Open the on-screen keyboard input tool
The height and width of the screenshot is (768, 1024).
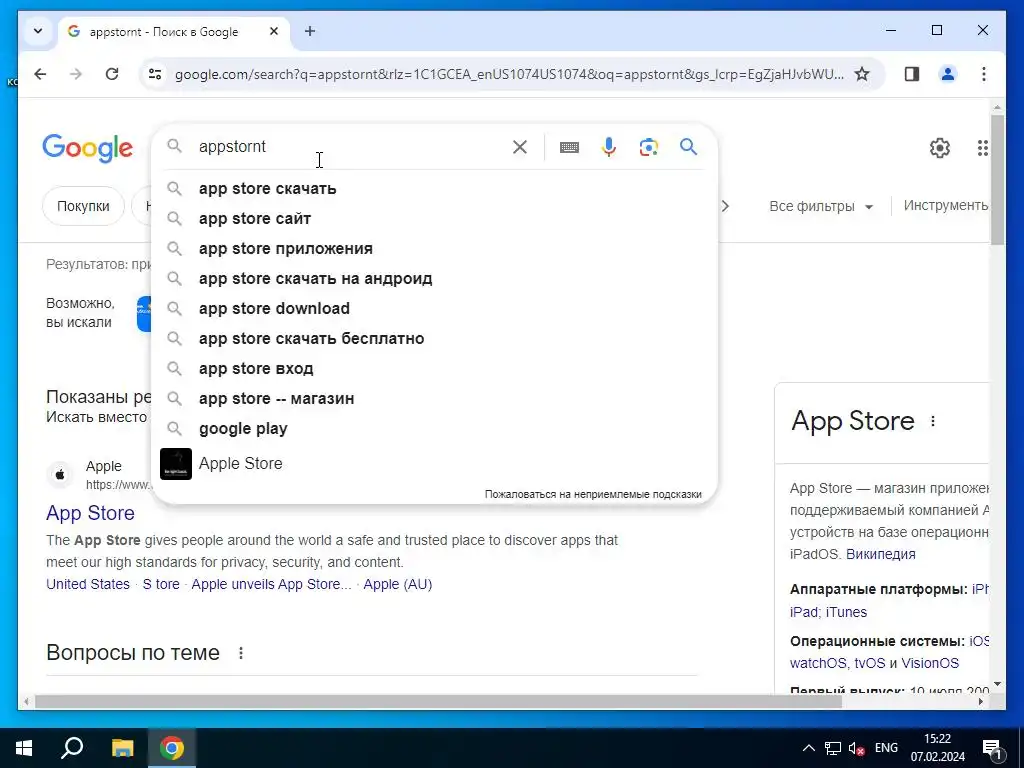pos(569,147)
